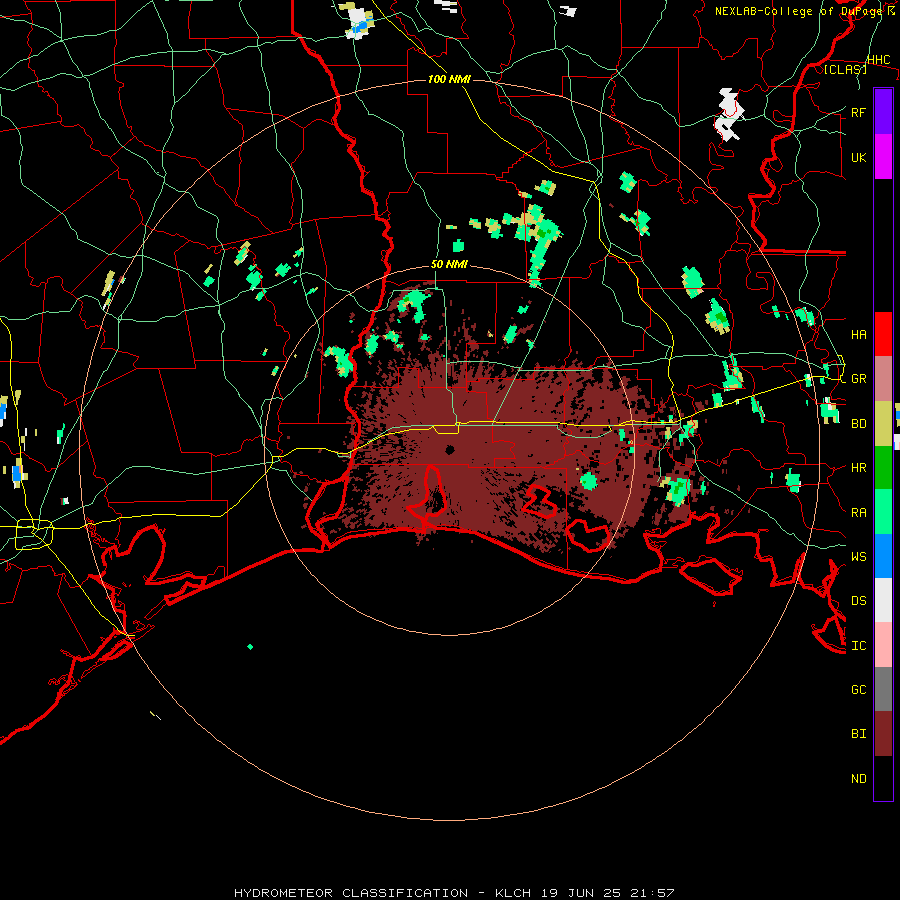This screenshot has height=900, width=900.
Task: Click the RF legend label
Action: [x=858, y=112]
